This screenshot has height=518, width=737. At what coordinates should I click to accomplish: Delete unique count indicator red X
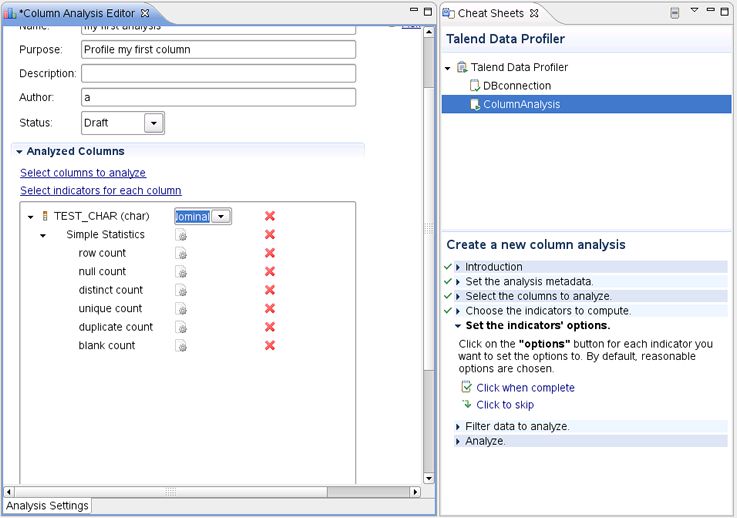click(270, 308)
